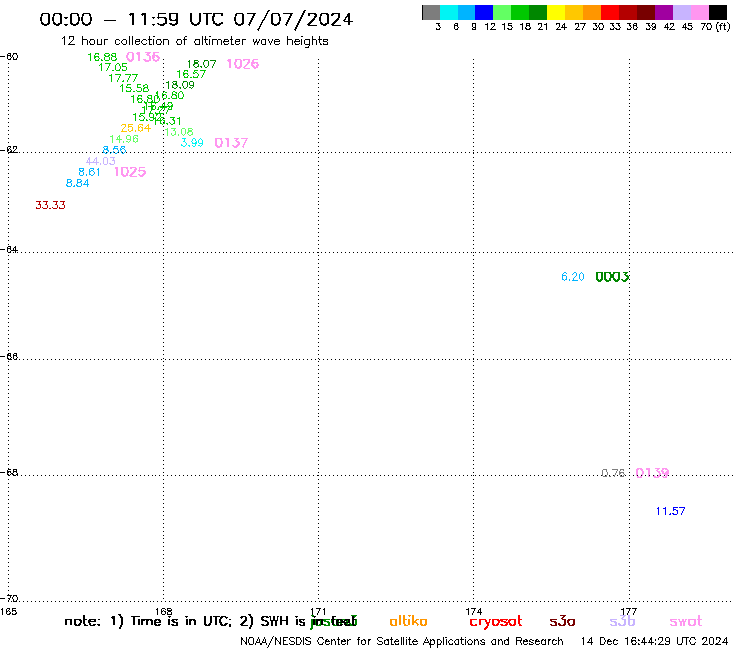Click the pink time label 0139
This screenshot has height=650, width=740.
(652, 473)
